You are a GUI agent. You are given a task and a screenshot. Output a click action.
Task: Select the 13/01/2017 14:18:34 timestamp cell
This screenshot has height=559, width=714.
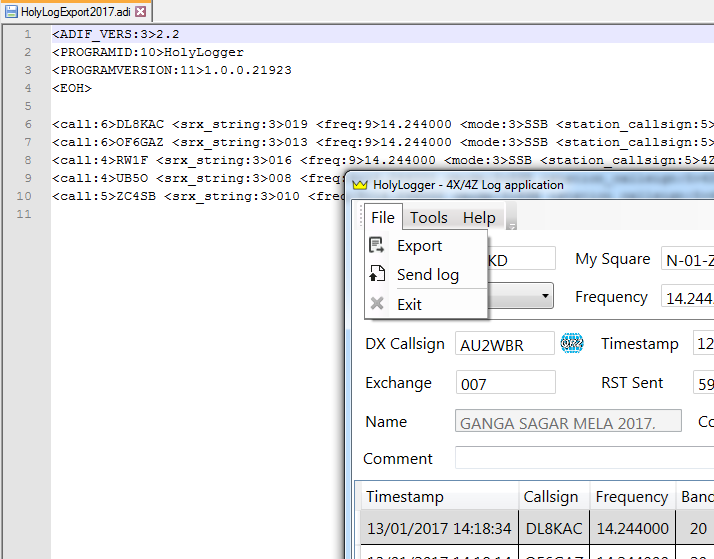point(439,528)
